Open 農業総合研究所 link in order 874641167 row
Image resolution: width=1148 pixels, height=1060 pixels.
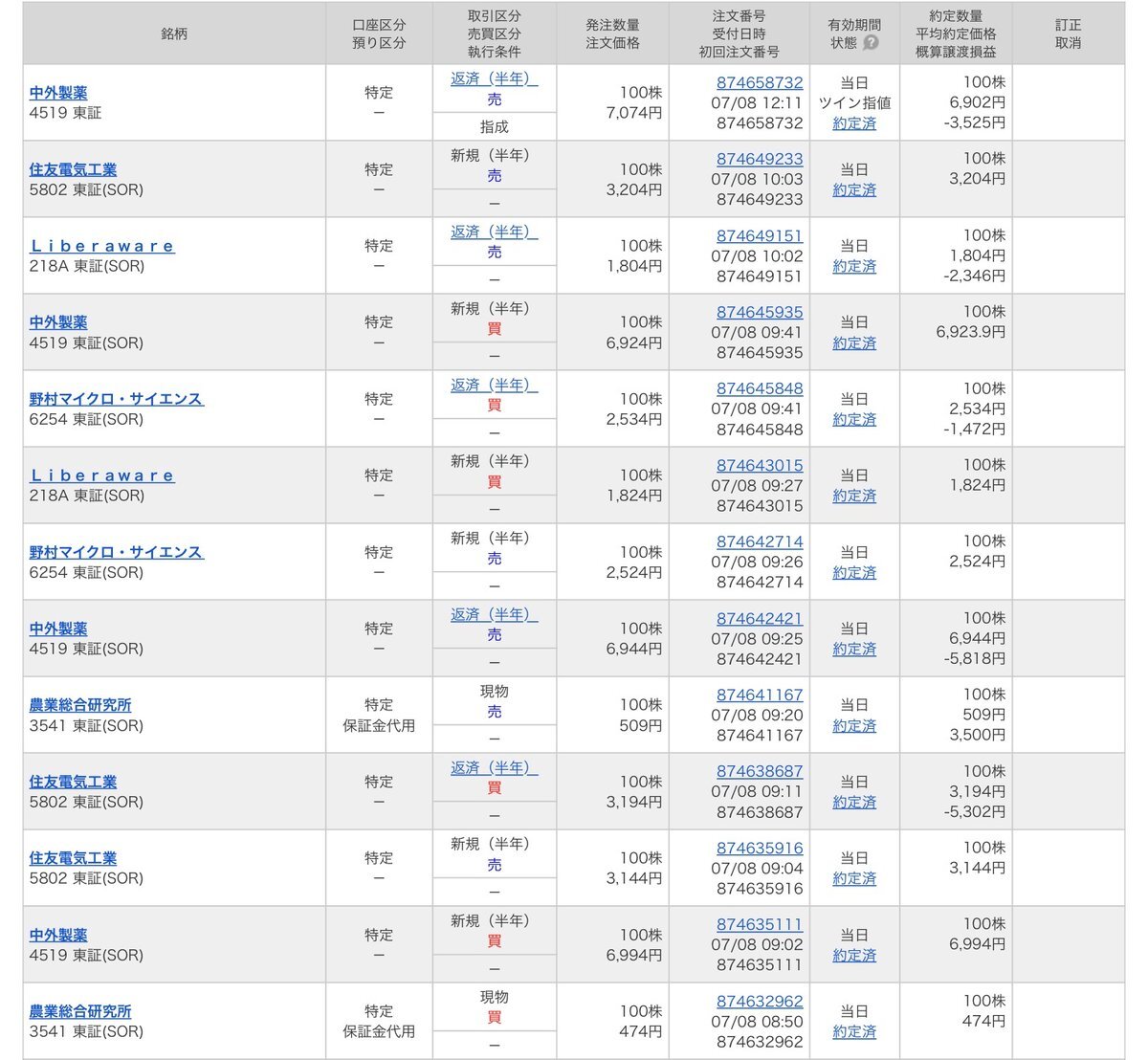pos(80,705)
